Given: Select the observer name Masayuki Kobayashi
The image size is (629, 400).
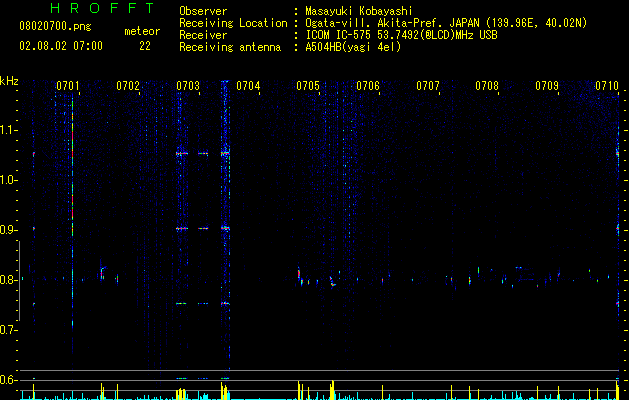Looking at the screenshot, I should click(x=359, y=11).
